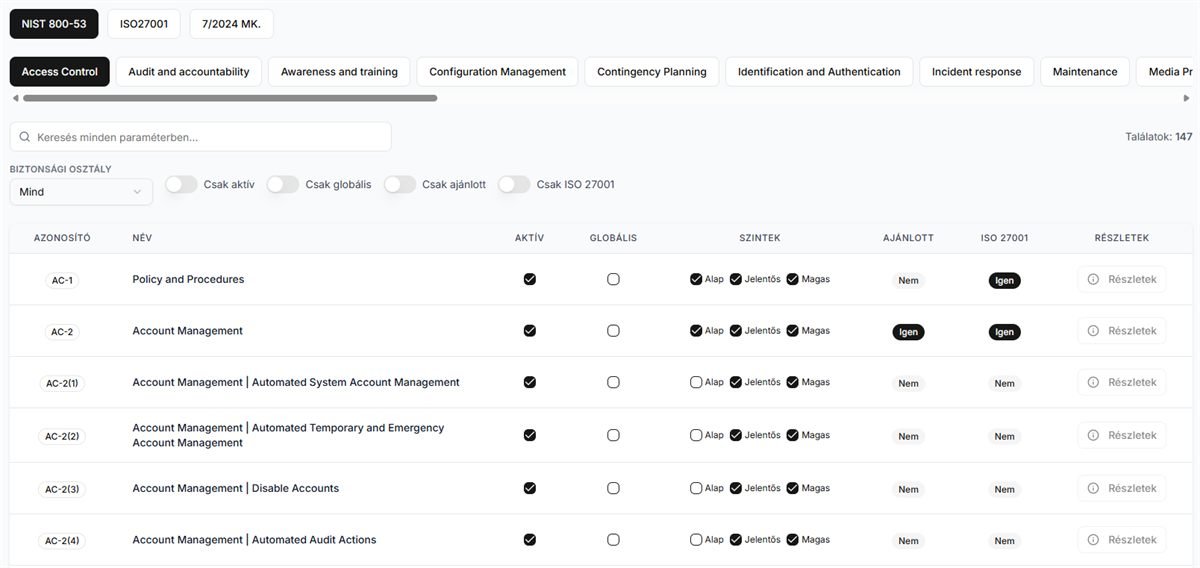
Task: Open Részletek for Account Management AC-2
Action: [x=1121, y=331]
